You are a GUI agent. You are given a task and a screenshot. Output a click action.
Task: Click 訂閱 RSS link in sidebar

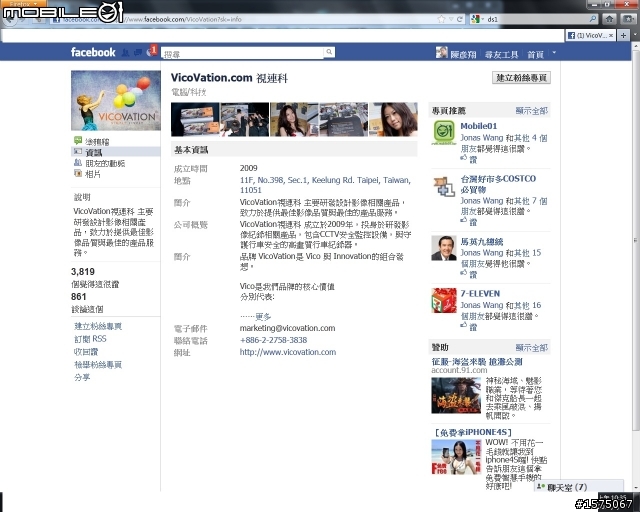click(x=90, y=339)
